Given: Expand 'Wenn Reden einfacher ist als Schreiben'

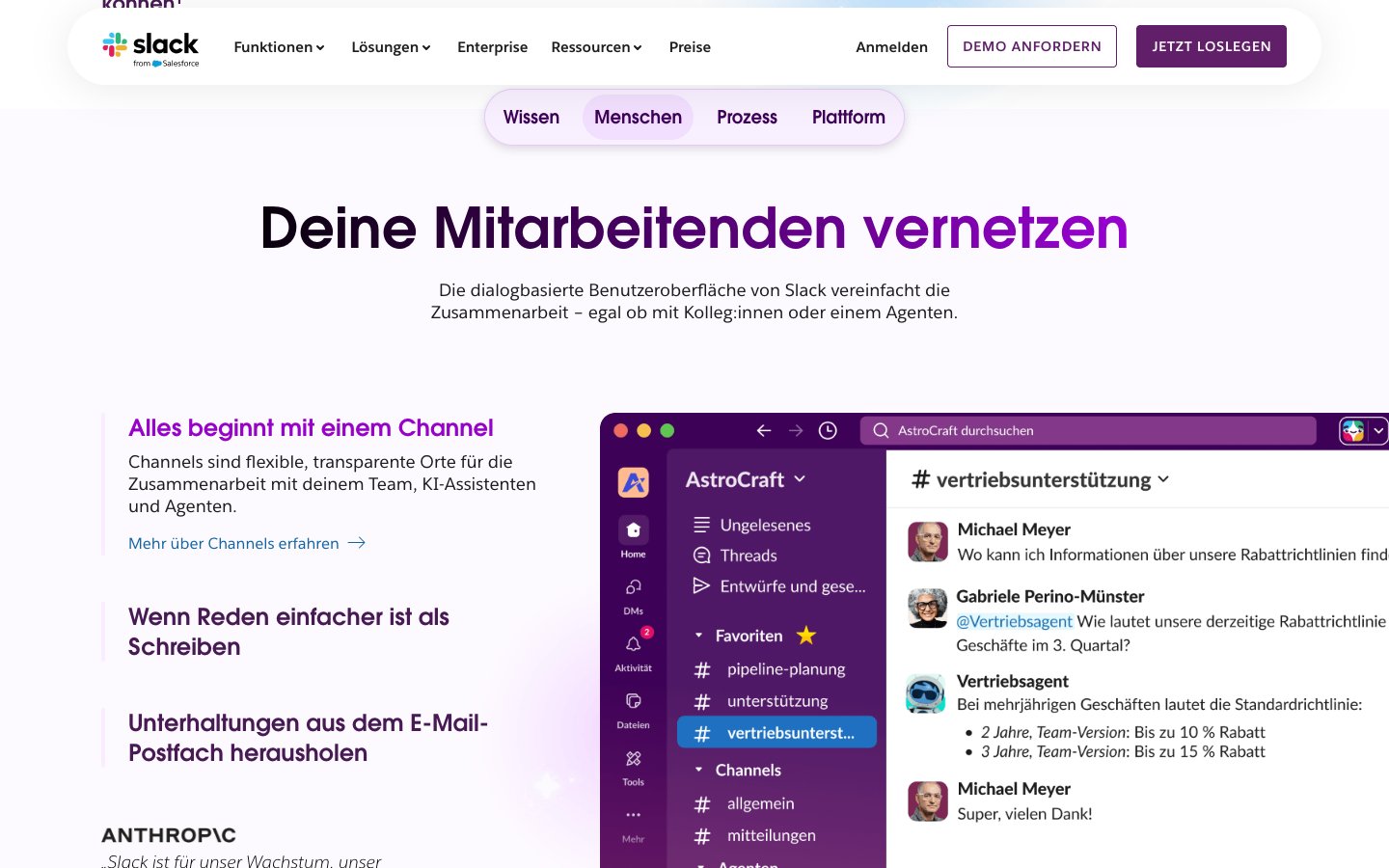Looking at the screenshot, I should [x=288, y=632].
